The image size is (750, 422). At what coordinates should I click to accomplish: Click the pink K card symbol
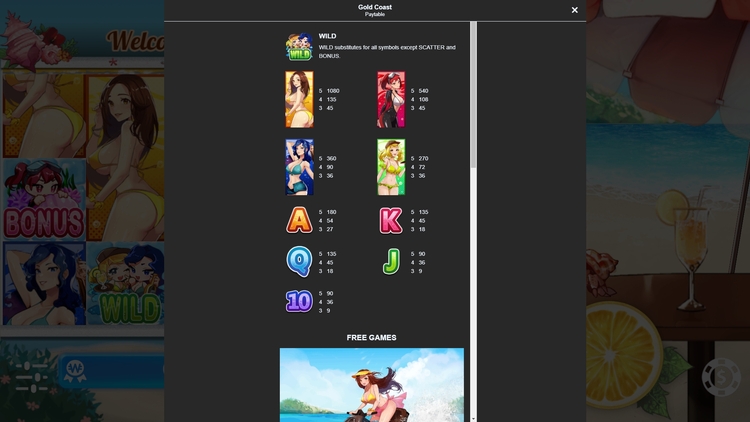tap(391, 220)
